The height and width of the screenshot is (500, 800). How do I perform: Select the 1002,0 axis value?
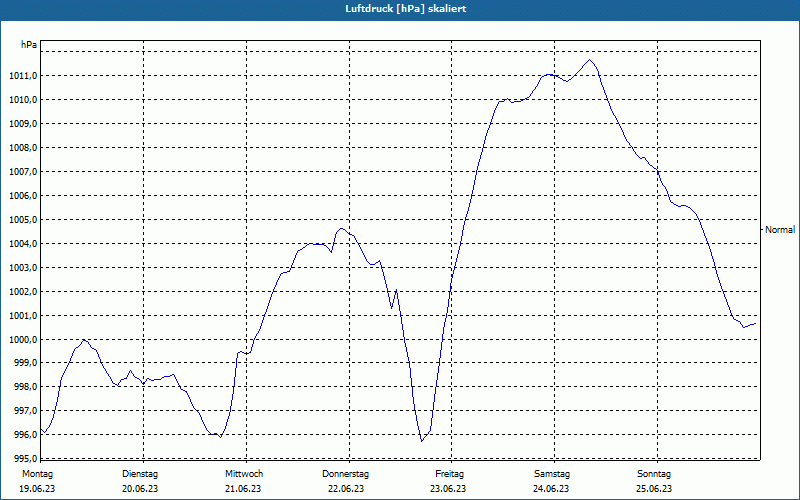coord(23,292)
